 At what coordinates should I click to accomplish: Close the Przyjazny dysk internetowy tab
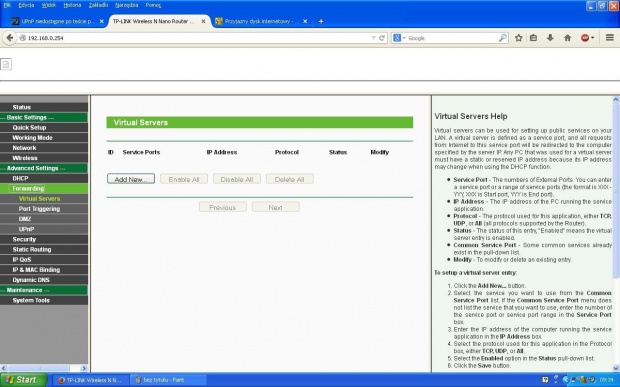305,21
